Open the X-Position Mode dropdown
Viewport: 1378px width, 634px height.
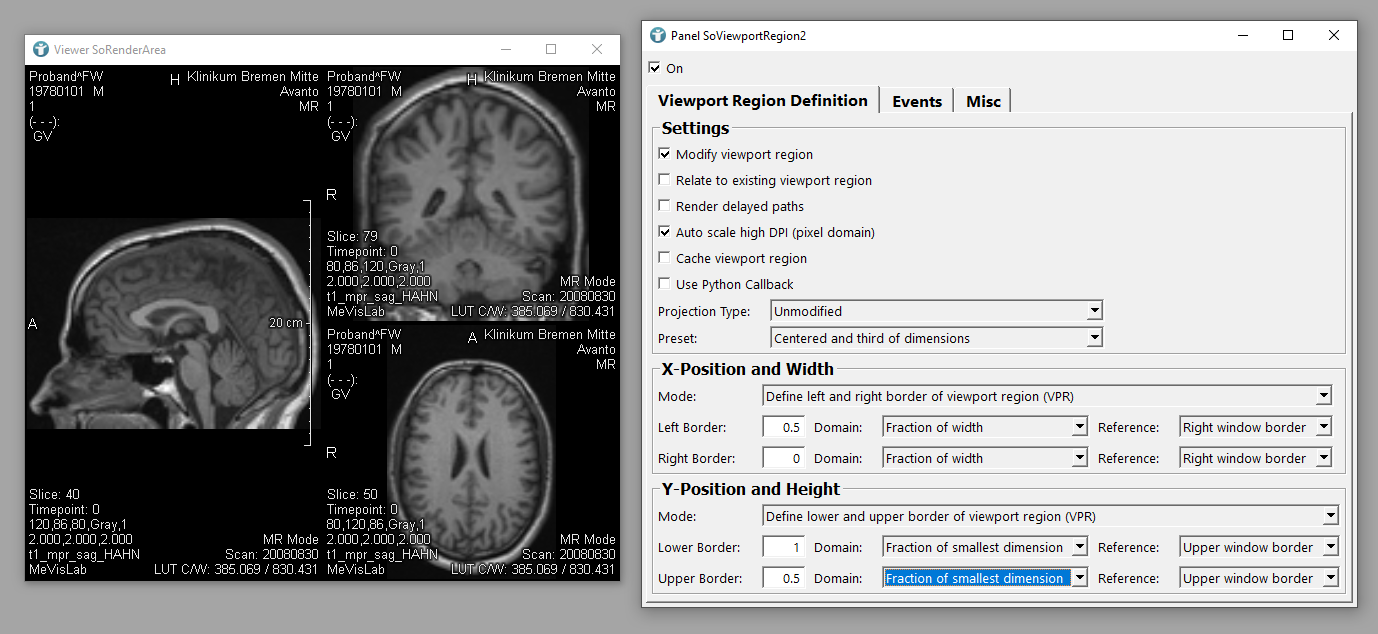(x=1046, y=396)
